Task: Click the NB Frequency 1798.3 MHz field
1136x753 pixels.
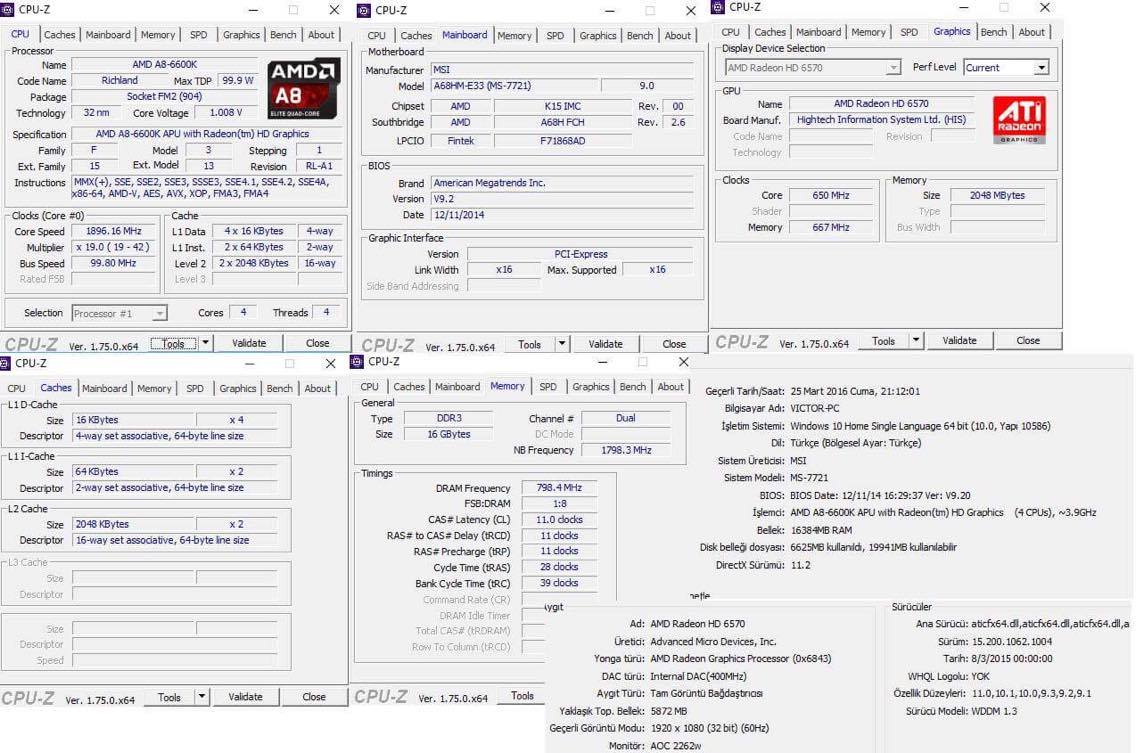Action: (x=625, y=450)
